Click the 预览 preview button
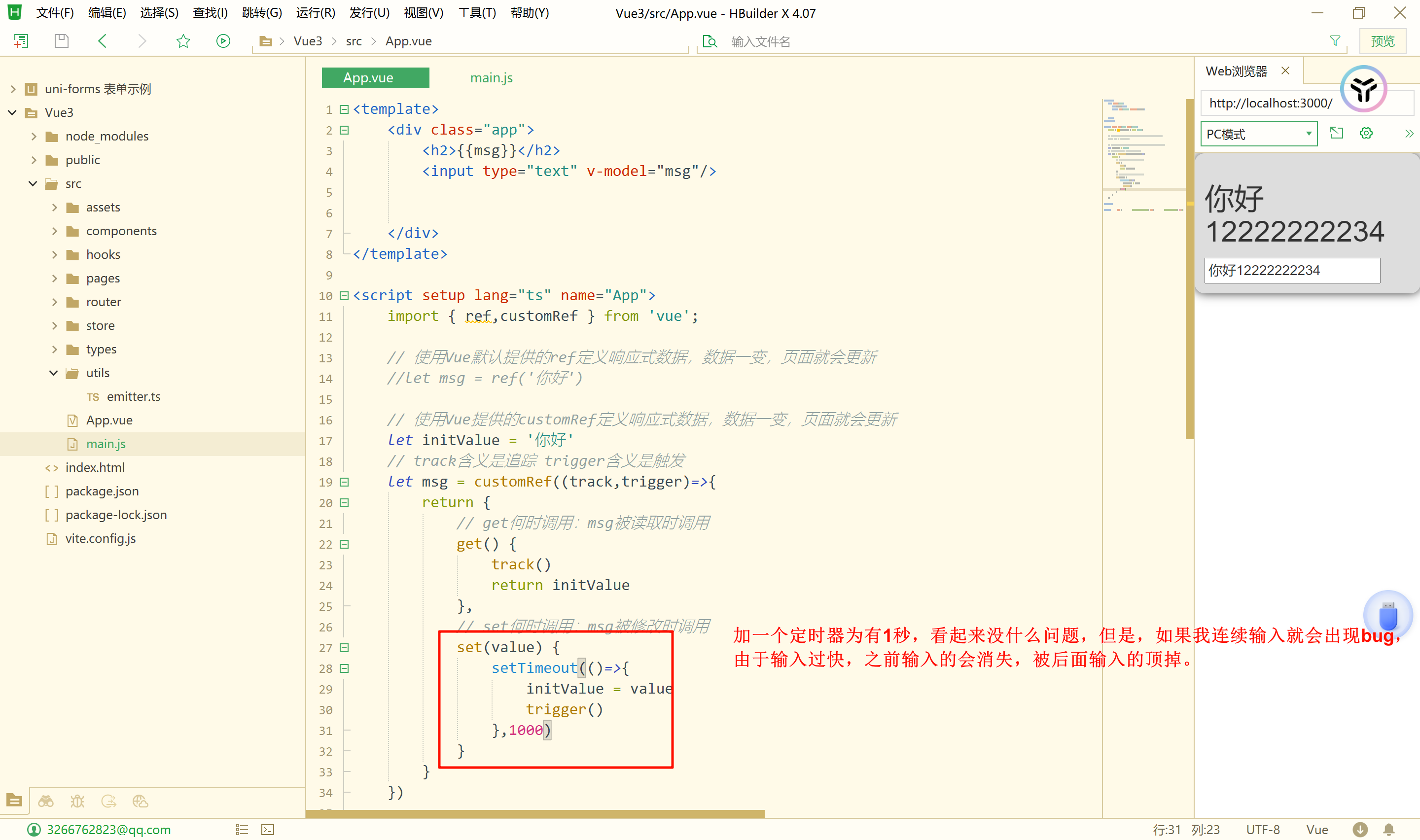Viewport: 1420px width, 840px height. tap(1382, 41)
